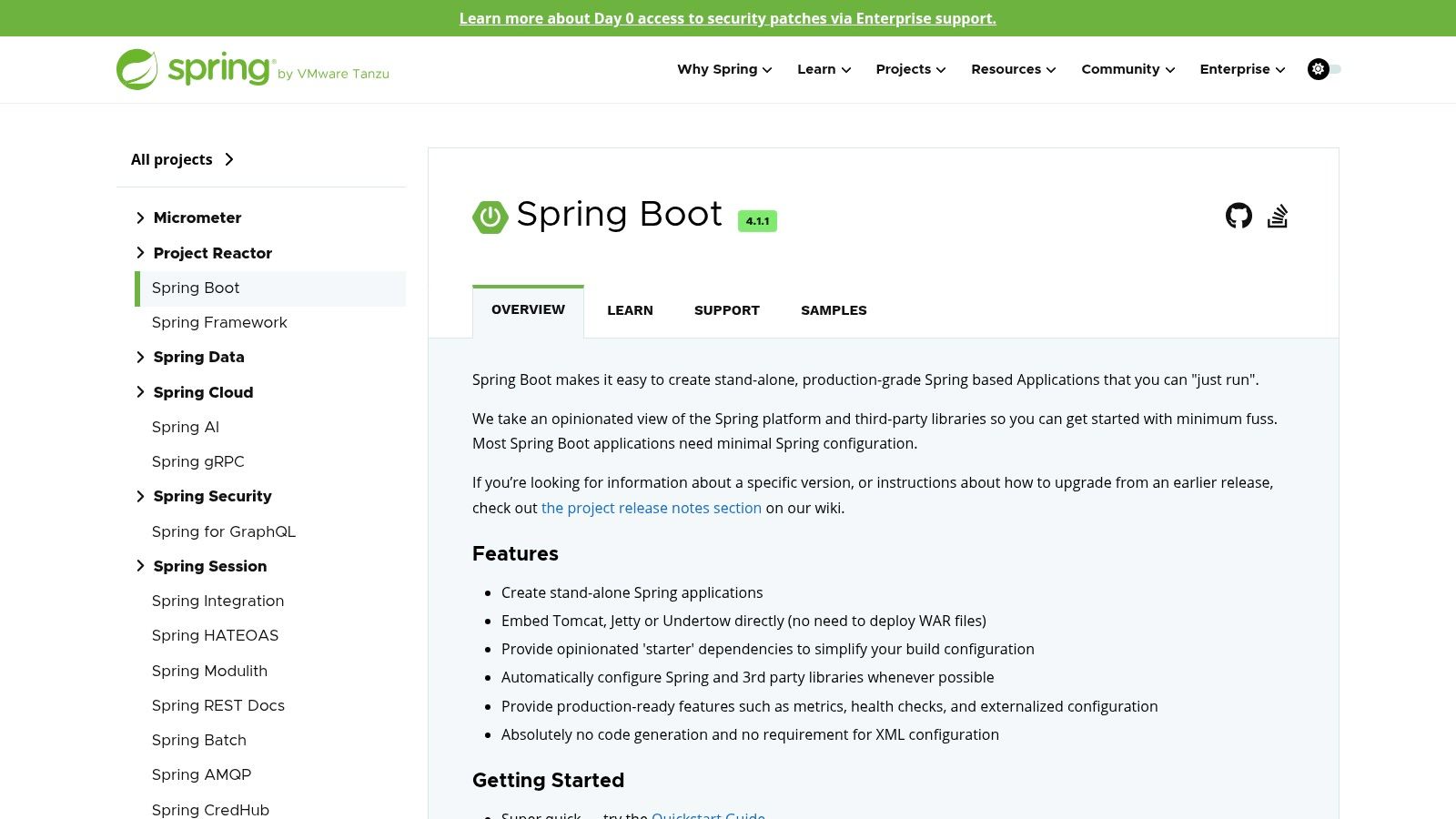This screenshot has height=819, width=1456.
Task: Open Spring gRPC in the sidebar
Action: pos(198,461)
